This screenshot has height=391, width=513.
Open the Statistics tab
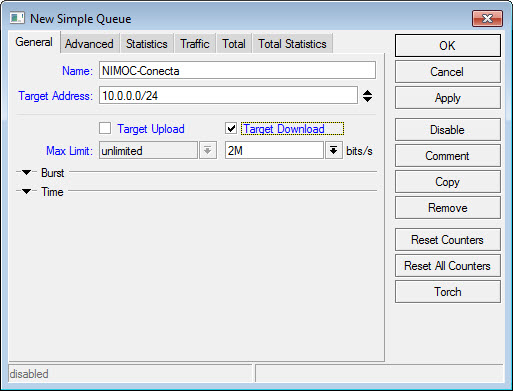pos(146,44)
